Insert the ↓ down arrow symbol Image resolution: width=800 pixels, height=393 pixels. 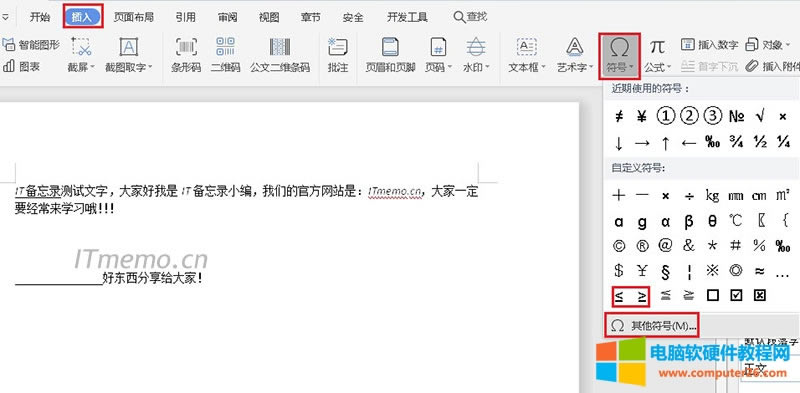618,143
